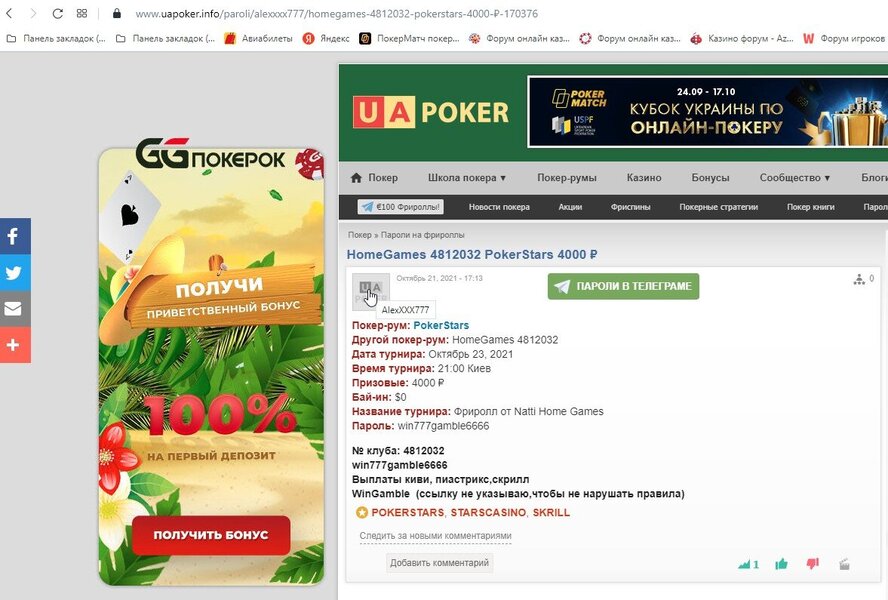Viewport: 888px width, 600px height.
Task: Expand the Сообщество dropdown menu
Action: click(x=795, y=178)
